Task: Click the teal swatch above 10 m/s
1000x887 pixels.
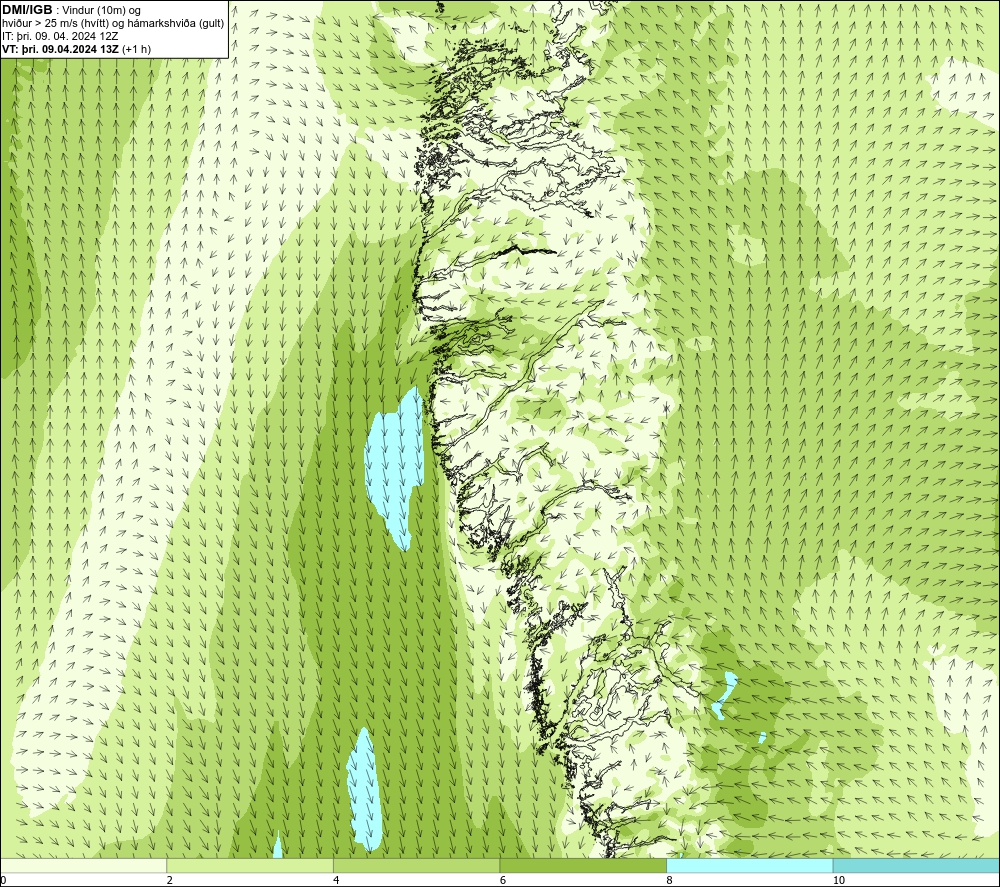Action: [x=916, y=865]
